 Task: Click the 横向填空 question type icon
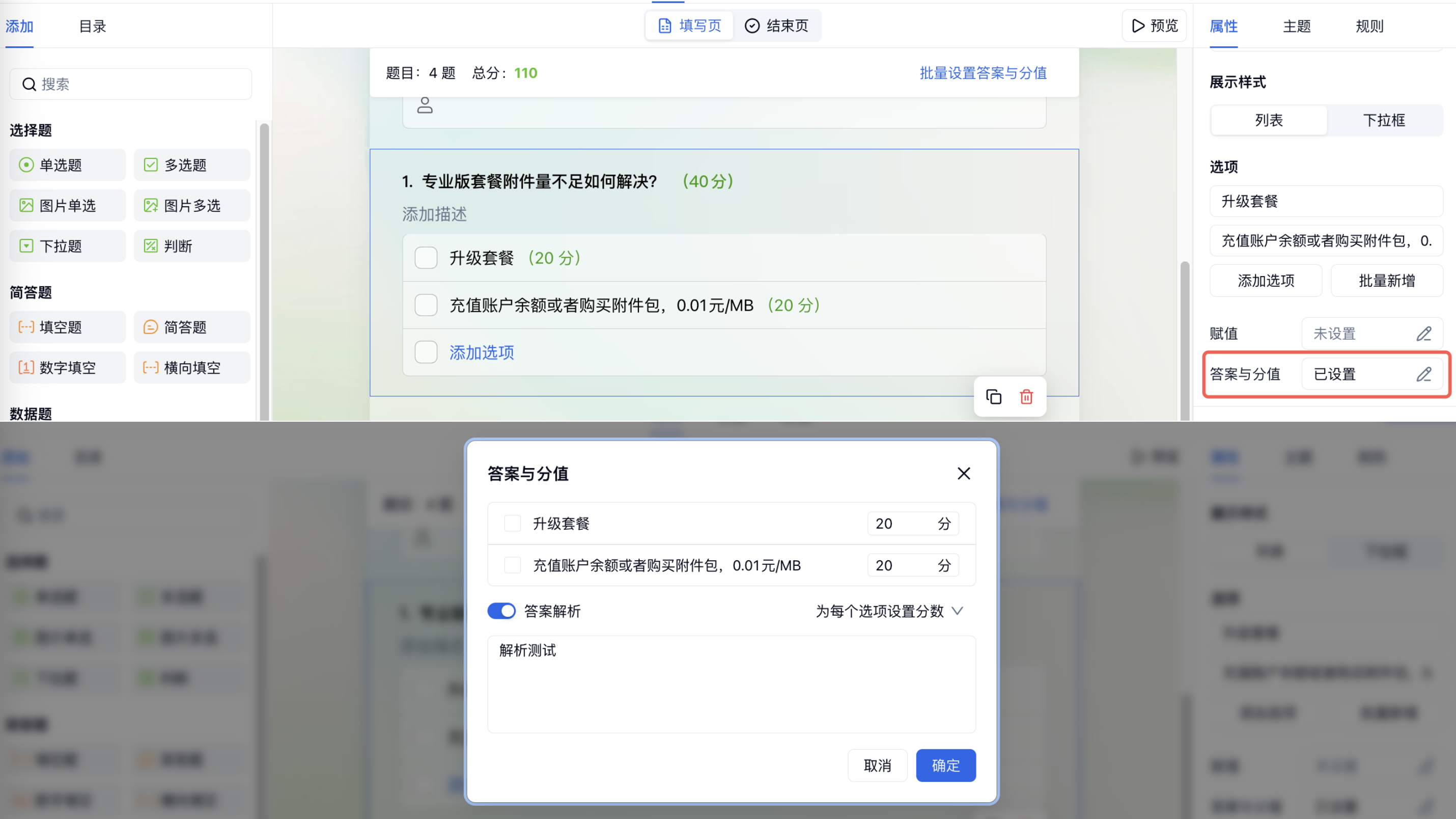pyautogui.click(x=150, y=368)
